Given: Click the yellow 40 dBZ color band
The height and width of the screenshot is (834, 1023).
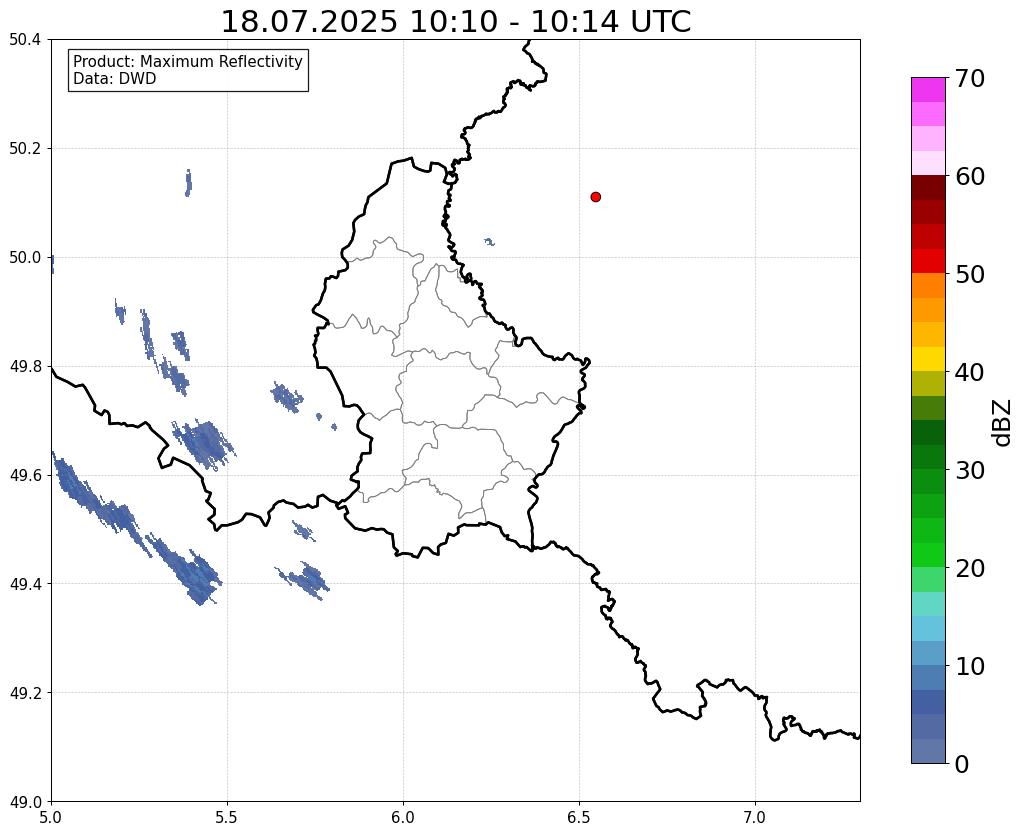Looking at the screenshot, I should click(928, 359).
